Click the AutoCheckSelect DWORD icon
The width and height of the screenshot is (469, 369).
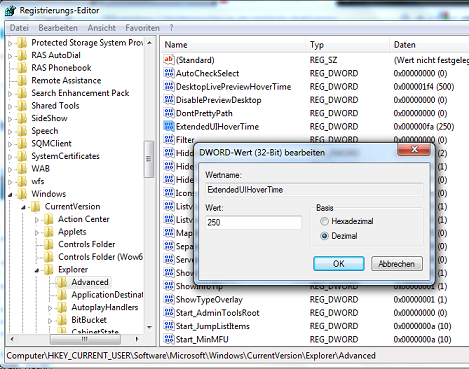click(169, 73)
